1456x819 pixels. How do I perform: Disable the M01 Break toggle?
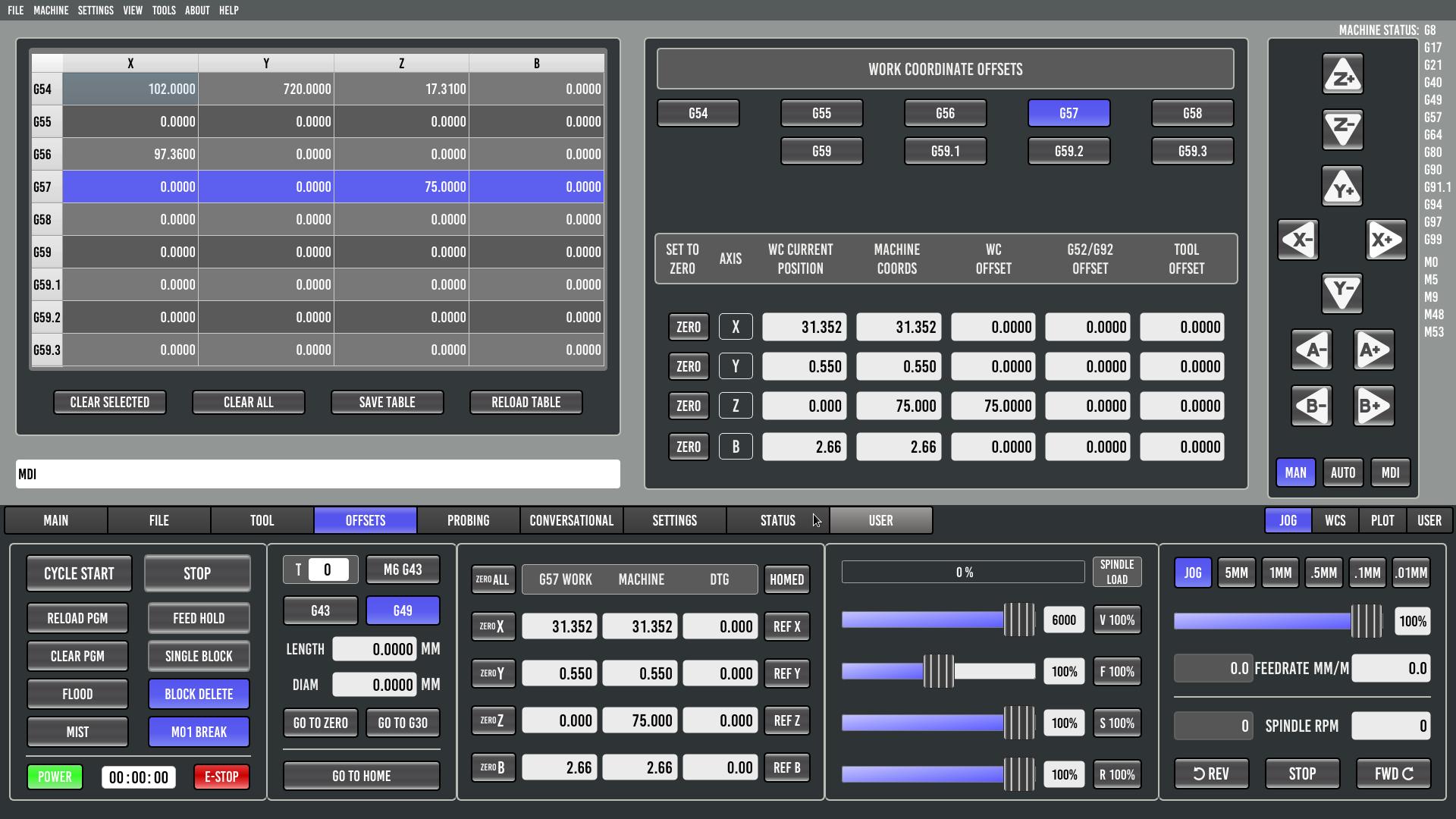[199, 732]
